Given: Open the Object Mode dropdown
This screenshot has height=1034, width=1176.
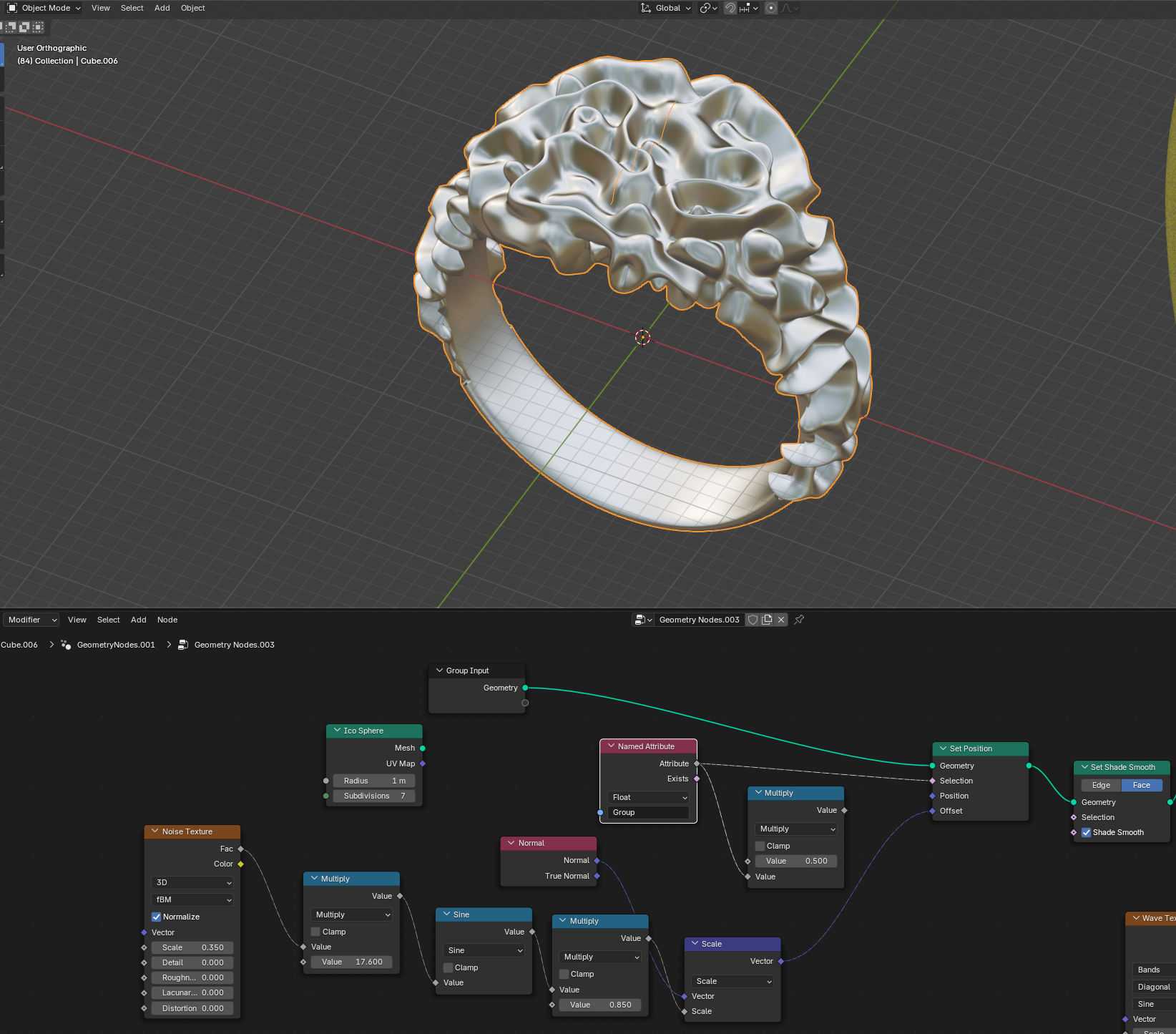Looking at the screenshot, I should click(44, 8).
